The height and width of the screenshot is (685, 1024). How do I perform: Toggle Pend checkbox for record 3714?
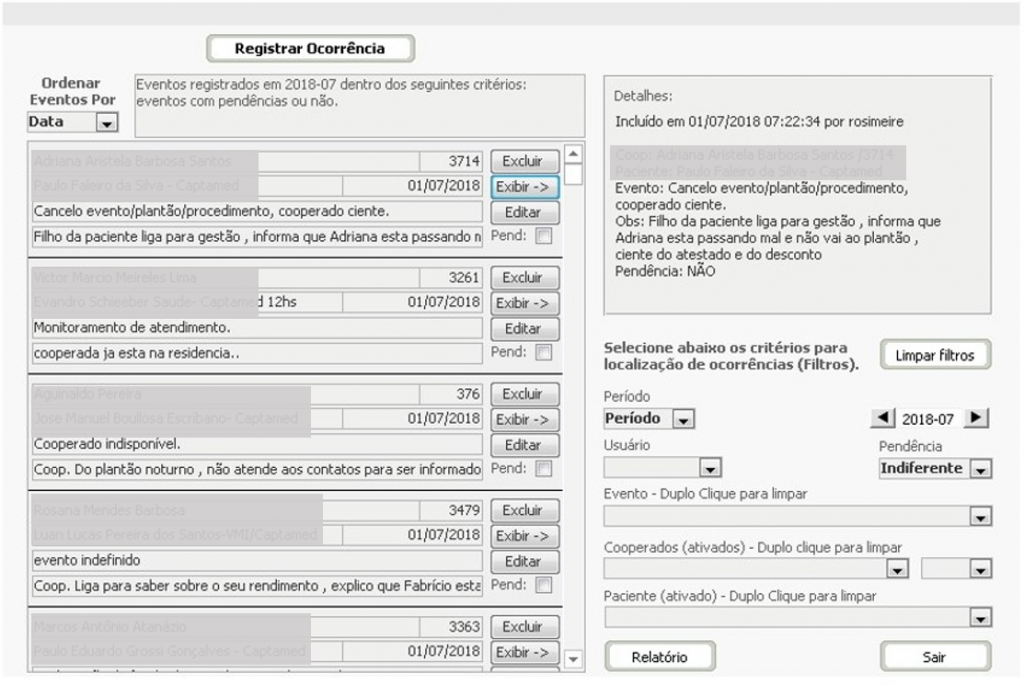pyautogui.click(x=543, y=237)
